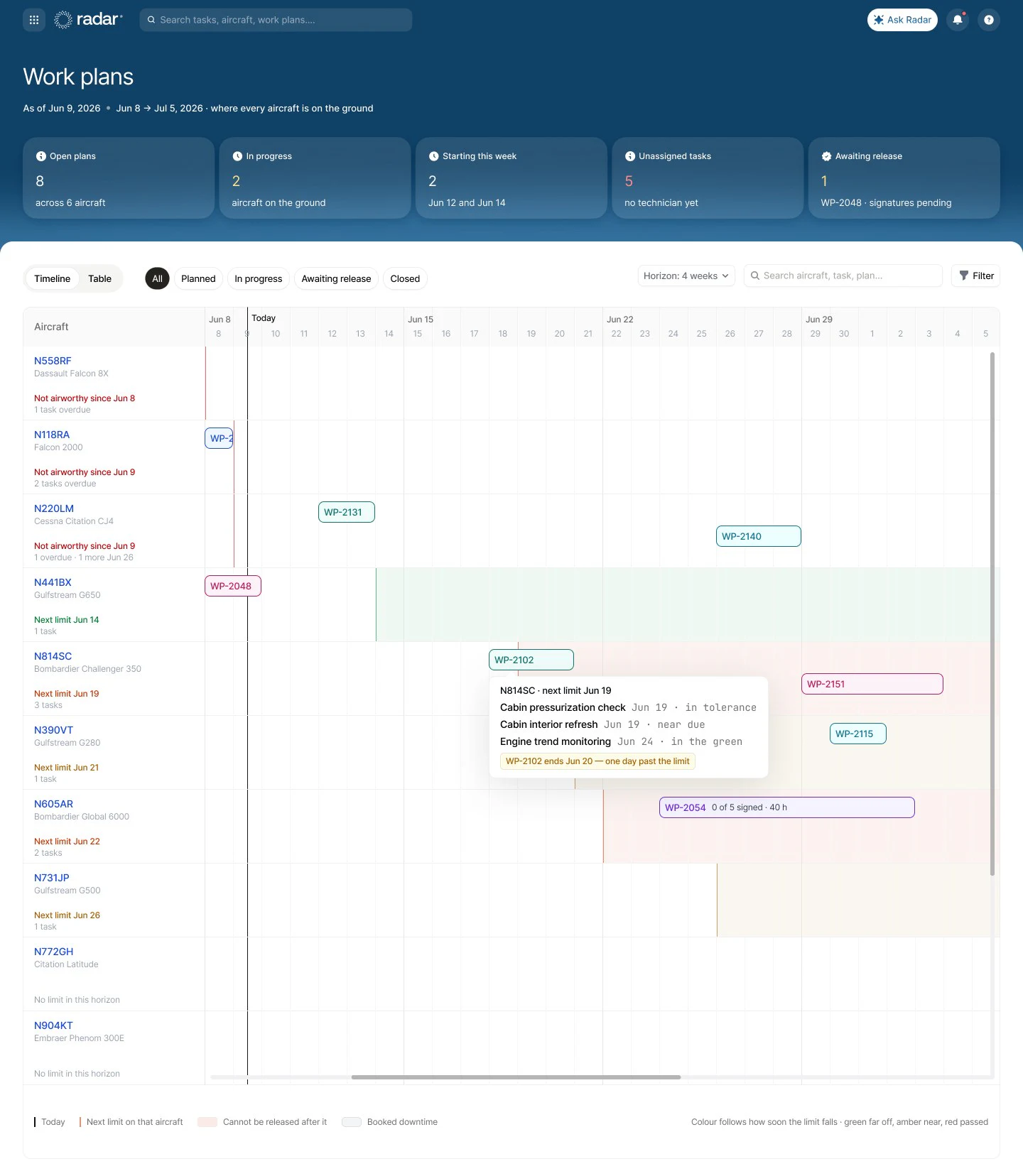Viewport: 1023px width, 1176px height.
Task: Open aircraft N441BX
Action: tap(53, 582)
